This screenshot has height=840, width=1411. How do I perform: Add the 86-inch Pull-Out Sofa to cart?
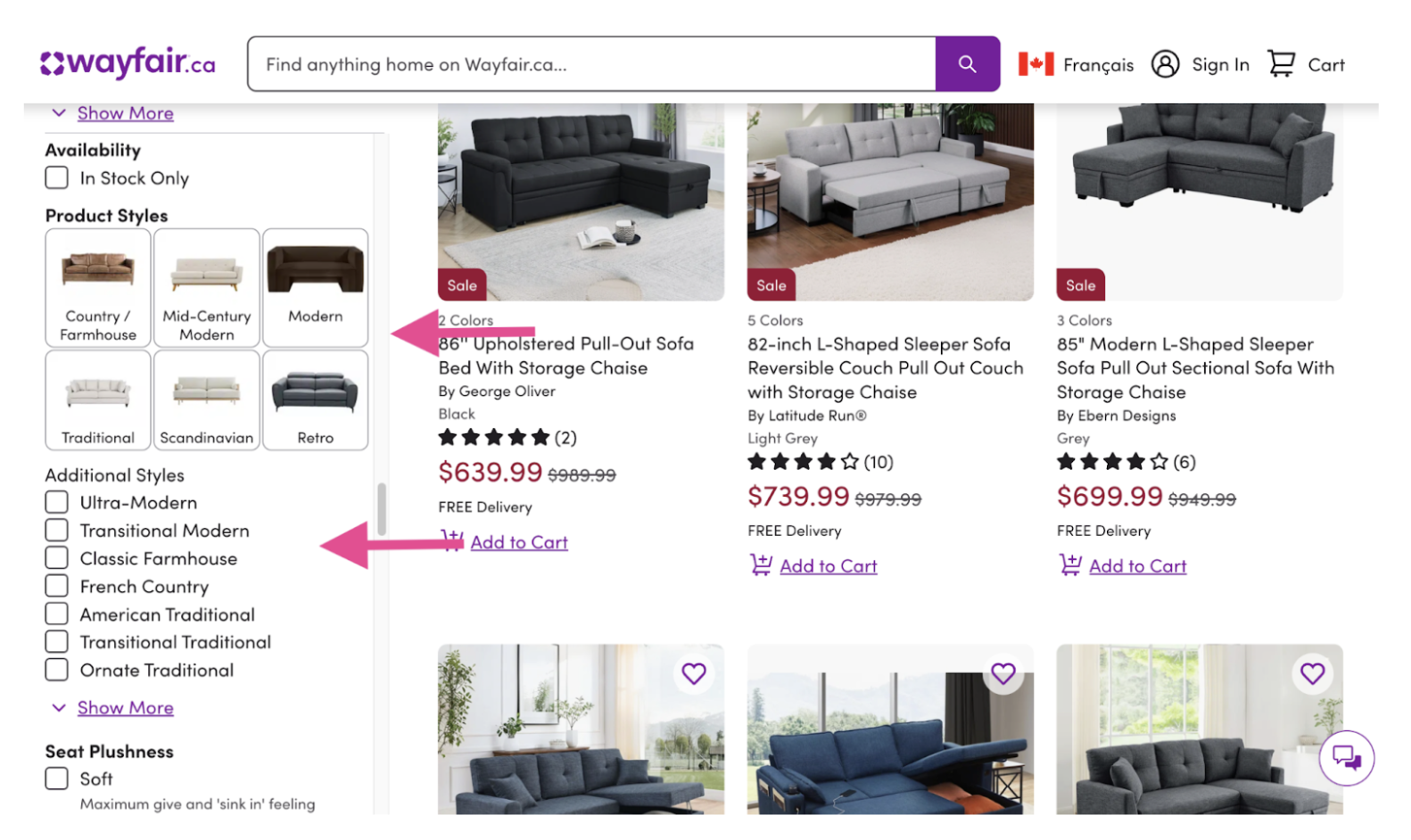pos(519,541)
